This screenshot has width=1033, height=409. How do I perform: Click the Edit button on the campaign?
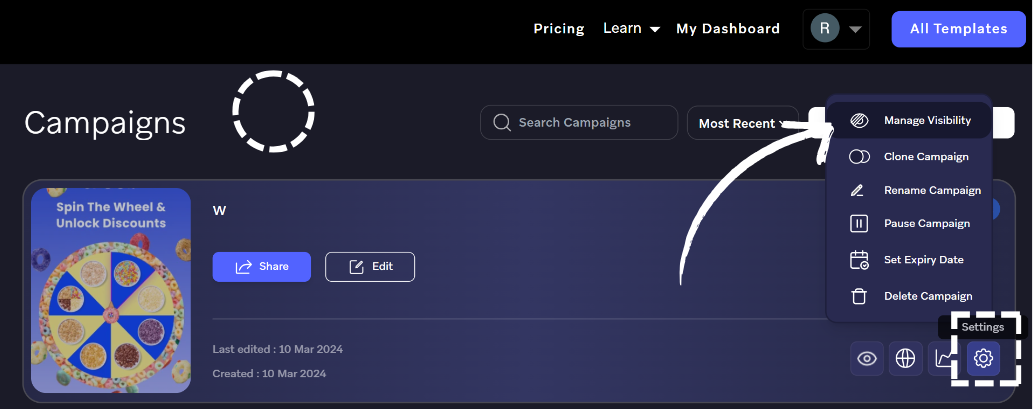[x=370, y=267]
